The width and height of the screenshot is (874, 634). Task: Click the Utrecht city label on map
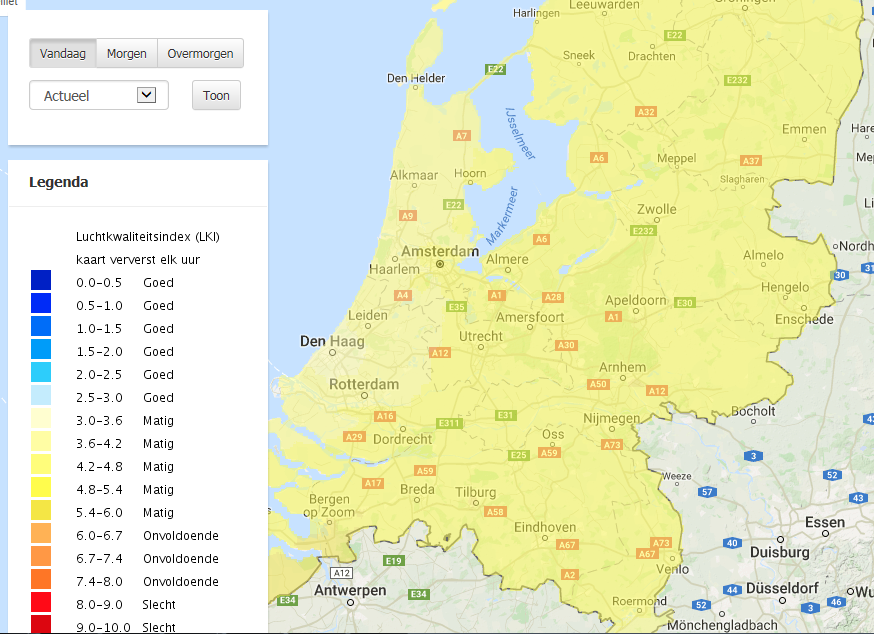(481, 336)
